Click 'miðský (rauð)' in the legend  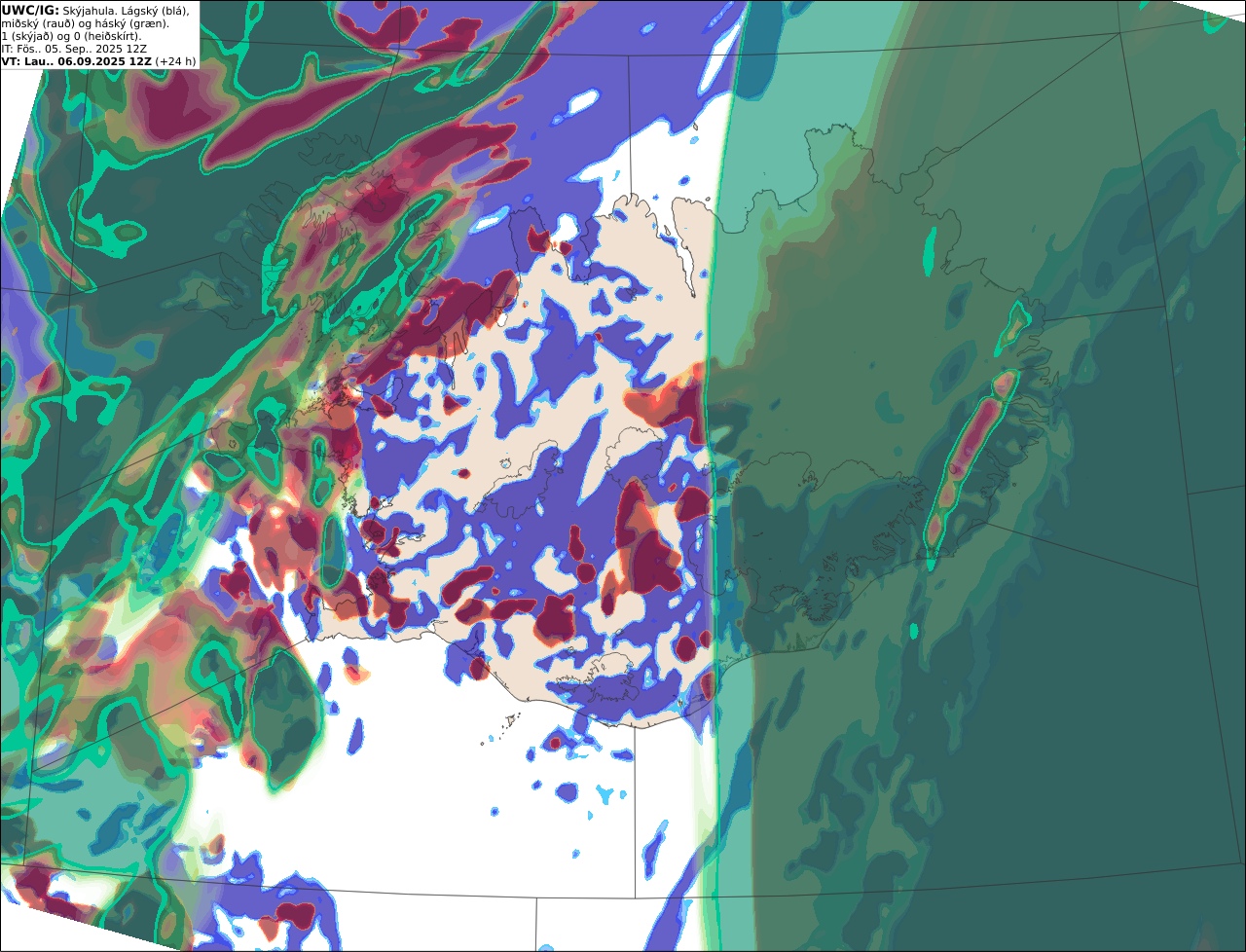(x=38, y=24)
